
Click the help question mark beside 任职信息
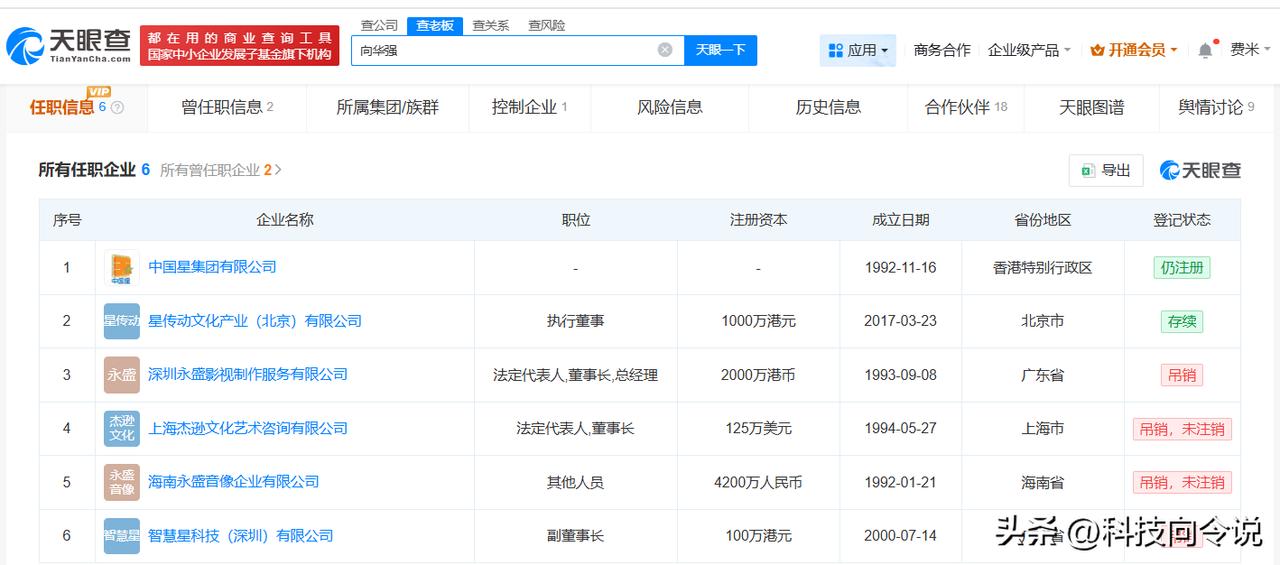point(117,108)
